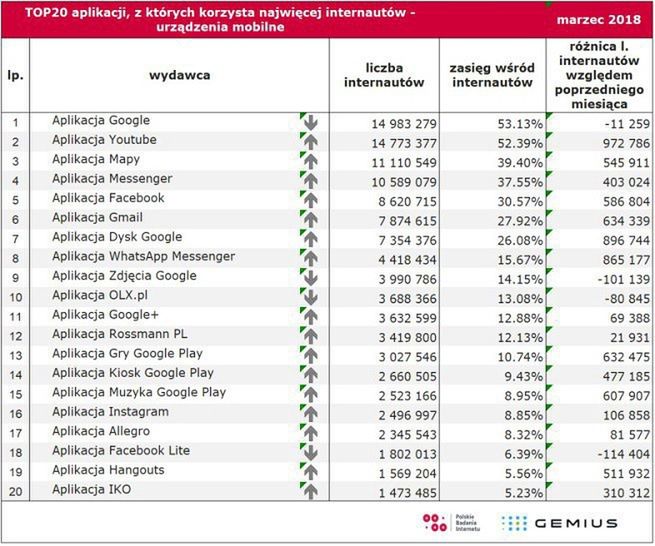Click the trend arrow beside Aplikacja Kiosk Google Play
The image size is (655, 546).
pyautogui.click(x=310, y=375)
